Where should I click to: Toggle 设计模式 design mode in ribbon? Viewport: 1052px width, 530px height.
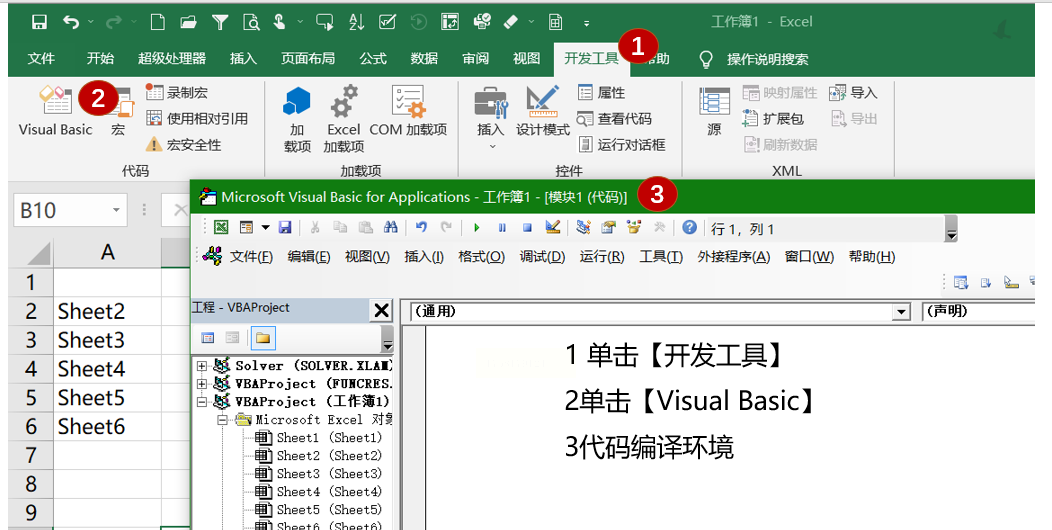tap(543, 111)
